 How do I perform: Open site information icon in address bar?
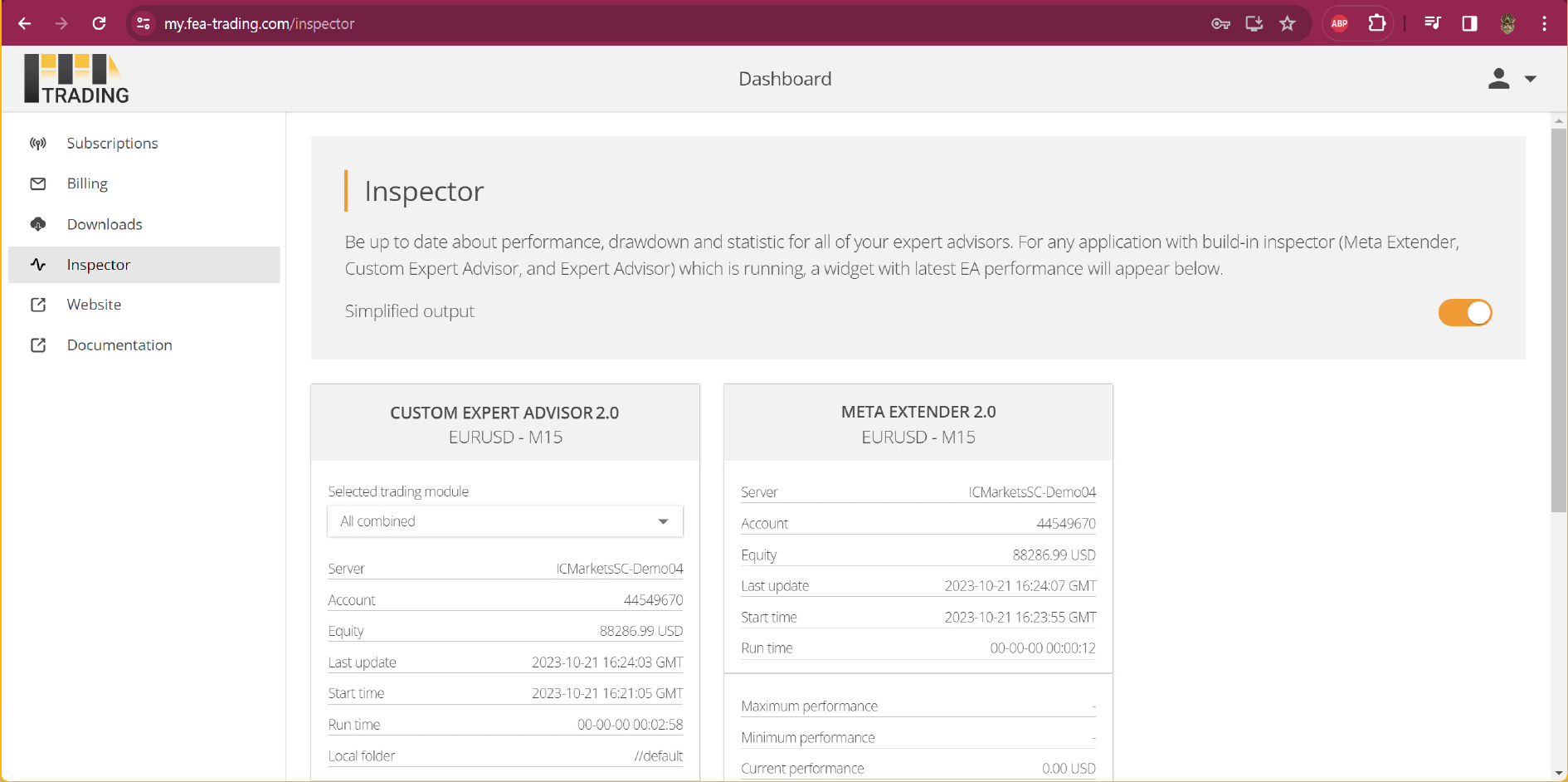(143, 23)
